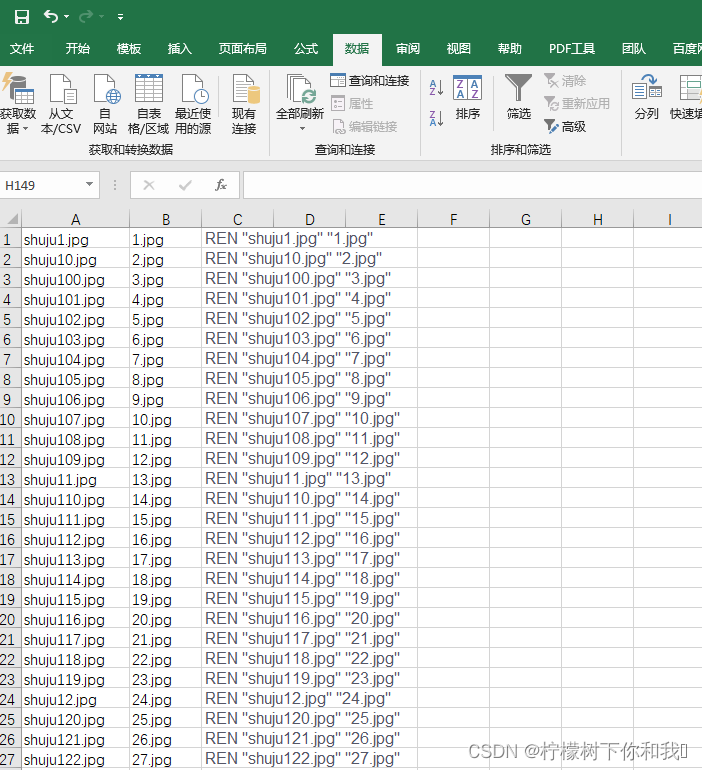Switch to the 页面布局 ribbon tab

tap(243, 49)
